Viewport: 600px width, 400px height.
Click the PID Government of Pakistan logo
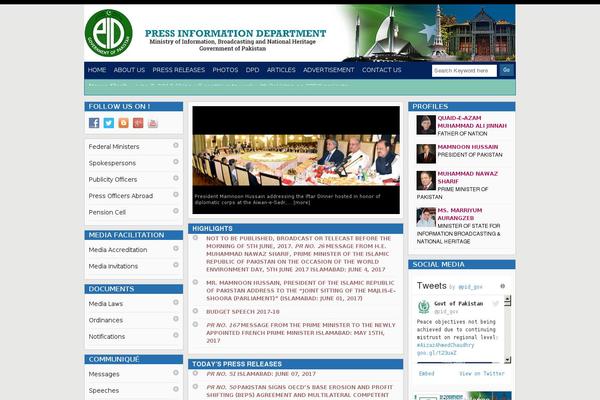coord(108,33)
